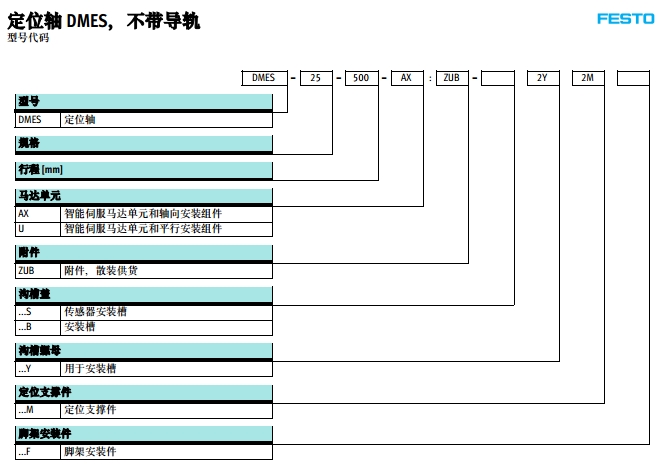Select the 智能伺服马达单元和平行安装组件 row
Viewport: 664px width, 471px height.
tap(144, 229)
